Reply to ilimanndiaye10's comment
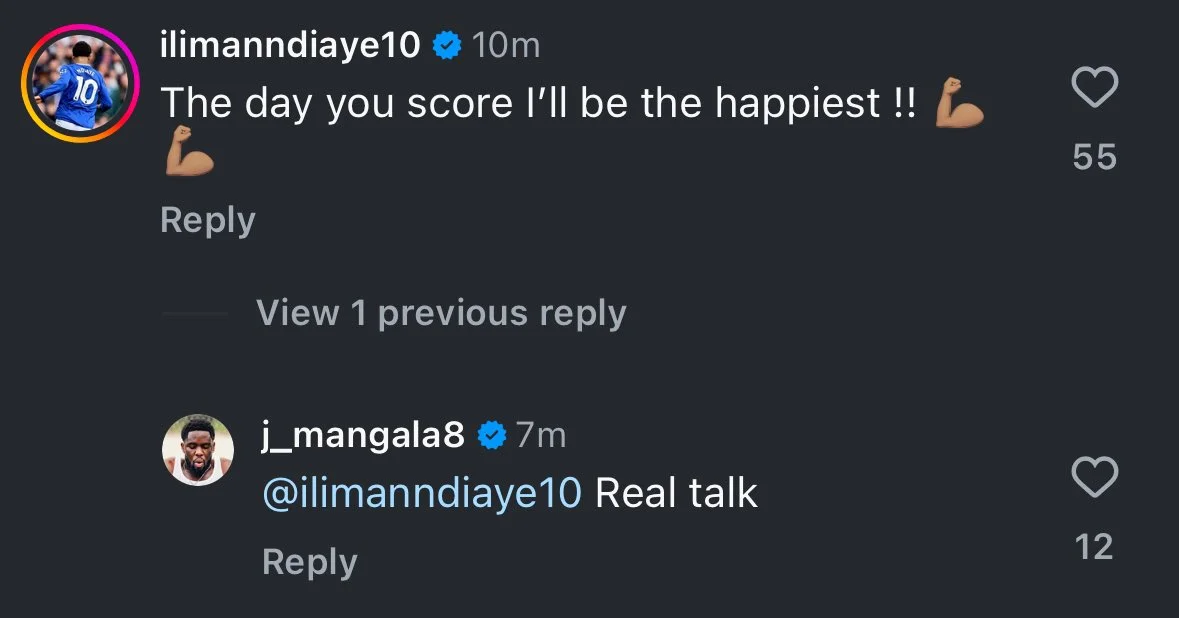1179x618 pixels. 207,220
